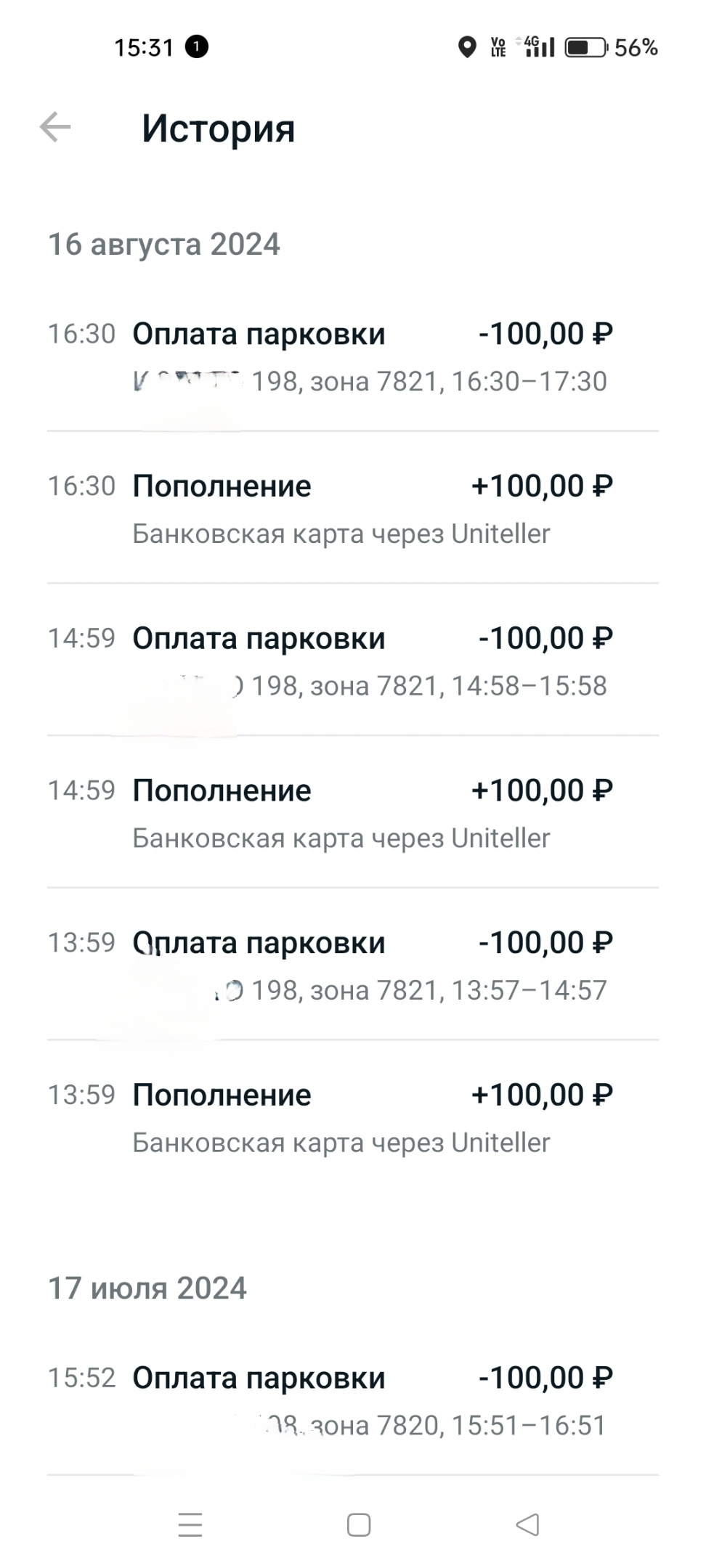The width and height of the screenshot is (706, 1568).
Task: Tap the battery status icon
Action: [x=585, y=48]
